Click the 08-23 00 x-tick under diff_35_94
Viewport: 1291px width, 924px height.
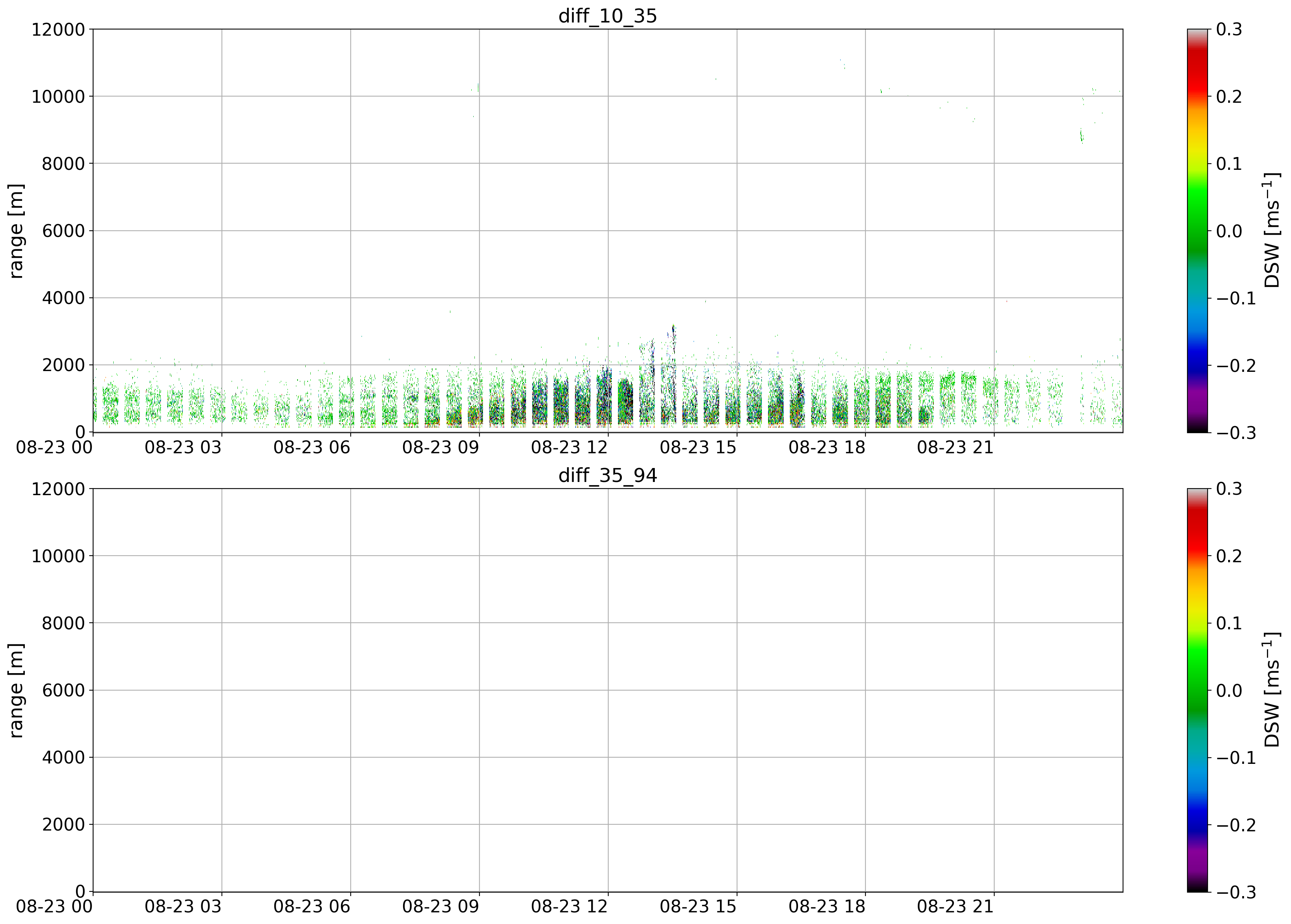[54, 907]
